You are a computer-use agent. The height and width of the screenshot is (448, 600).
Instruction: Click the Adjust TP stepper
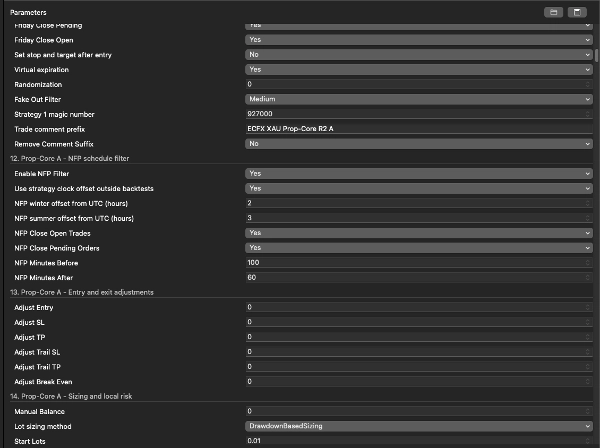588,337
